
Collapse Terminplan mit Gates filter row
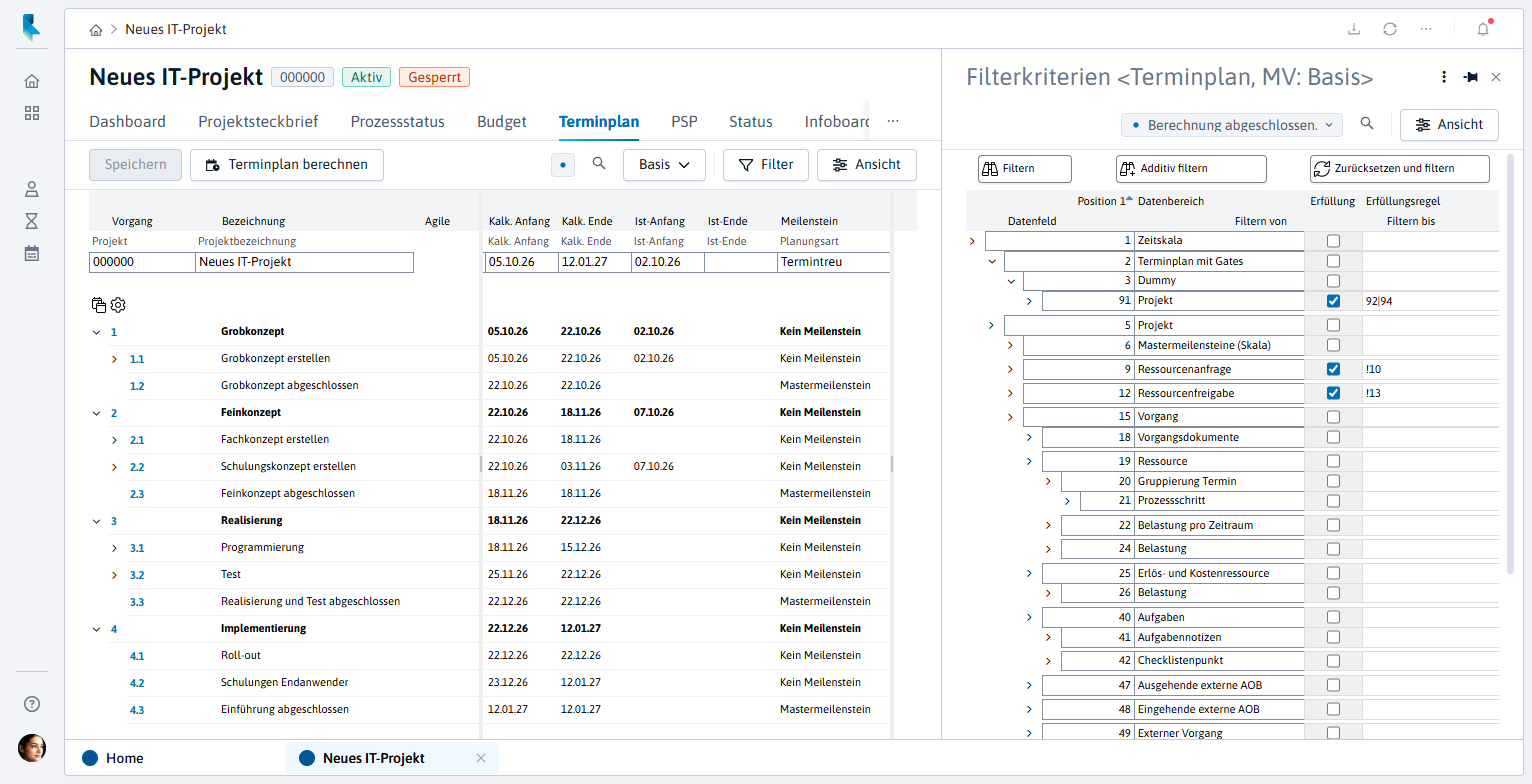pyautogui.click(x=991, y=261)
